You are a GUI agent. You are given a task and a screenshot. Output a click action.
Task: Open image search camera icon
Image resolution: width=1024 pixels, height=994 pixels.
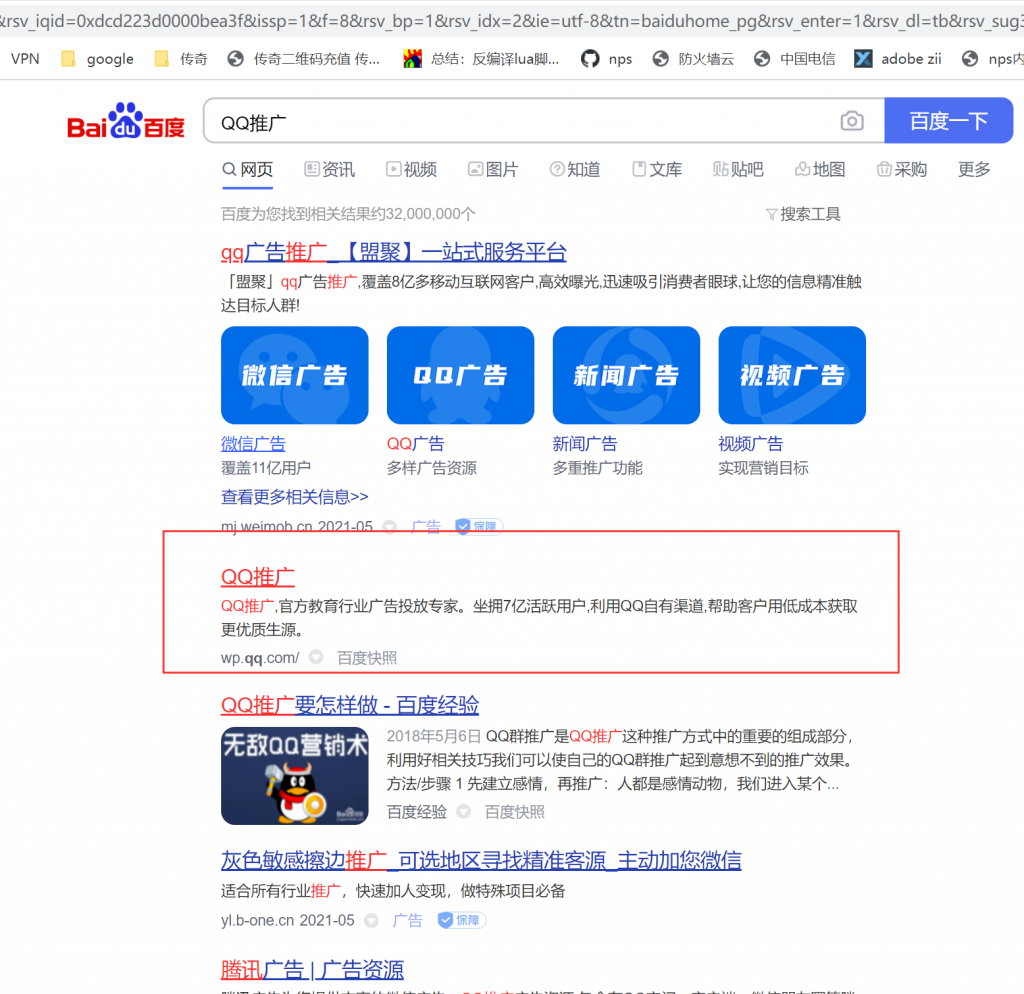point(852,121)
